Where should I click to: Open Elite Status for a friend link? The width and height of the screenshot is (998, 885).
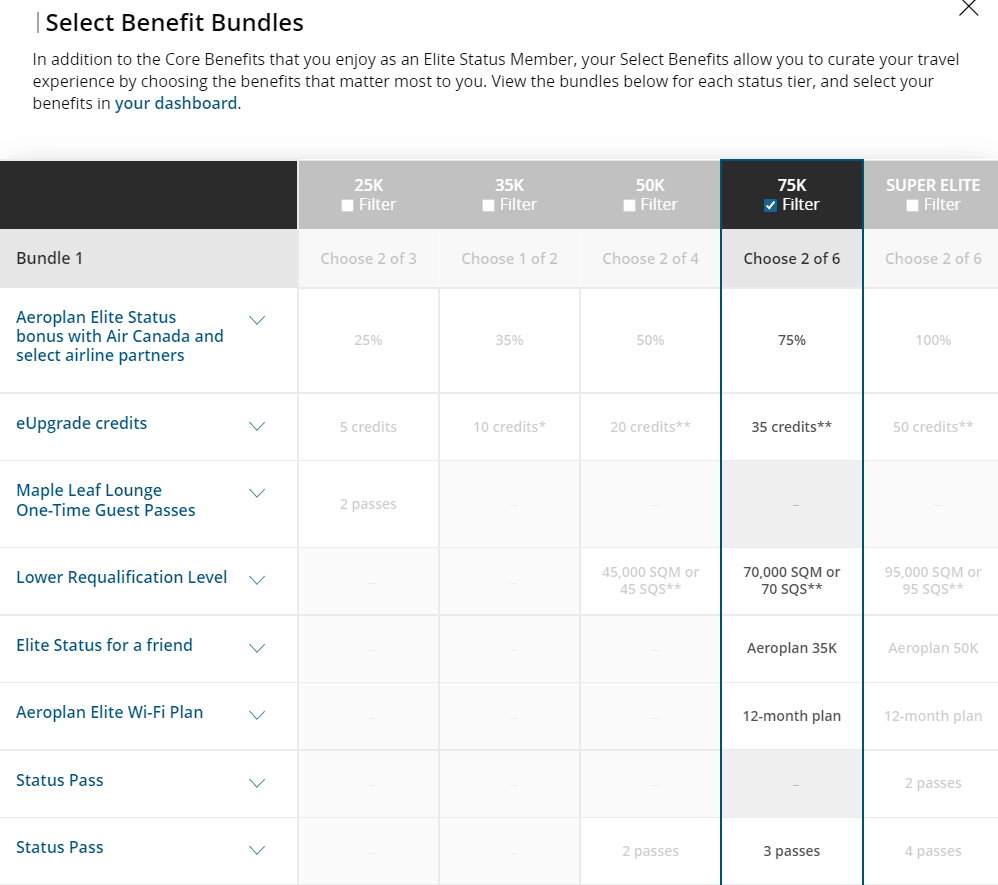(104, 646)
